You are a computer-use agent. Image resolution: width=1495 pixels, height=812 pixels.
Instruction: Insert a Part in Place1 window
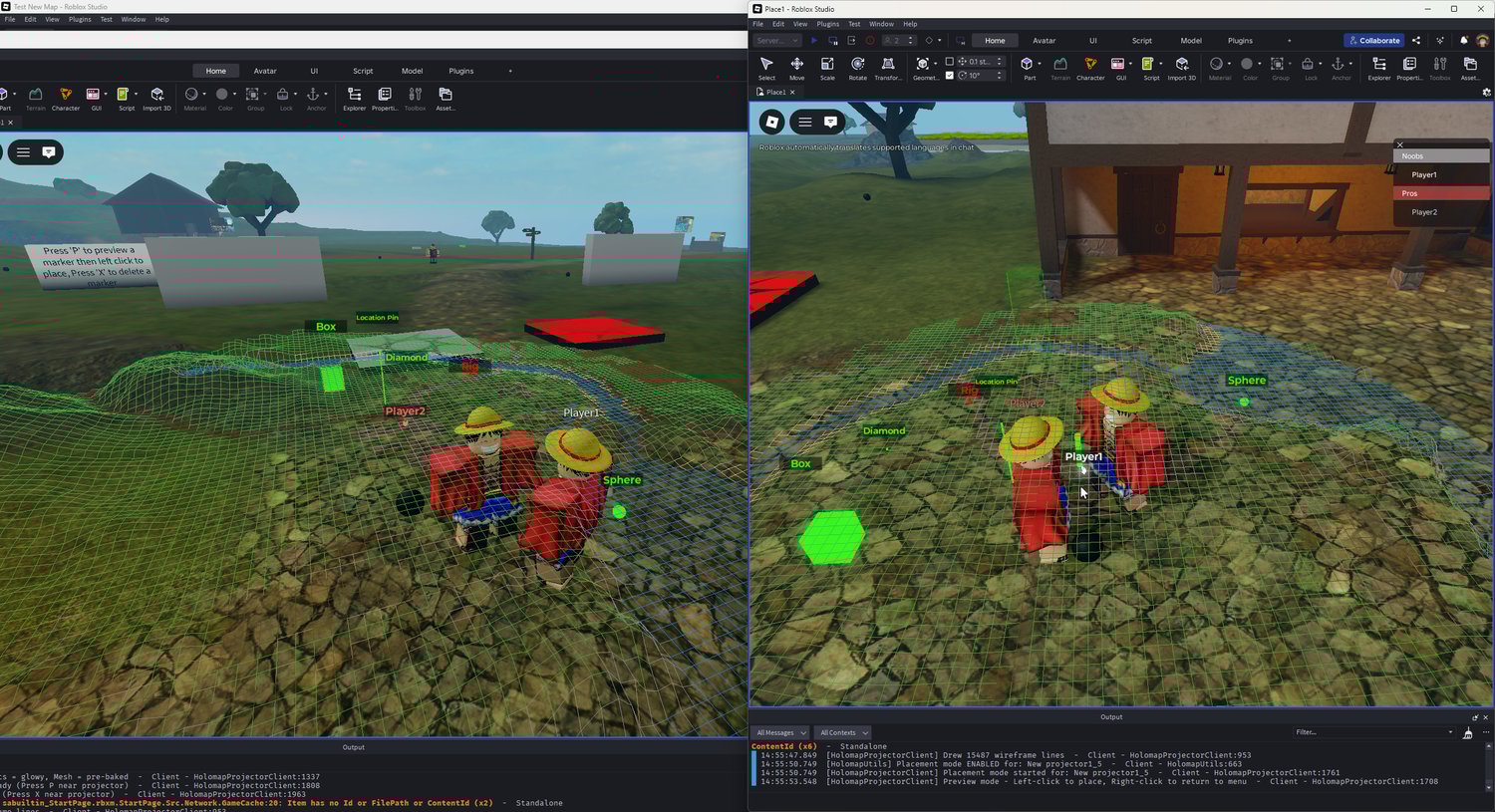tap(1028, 68)
